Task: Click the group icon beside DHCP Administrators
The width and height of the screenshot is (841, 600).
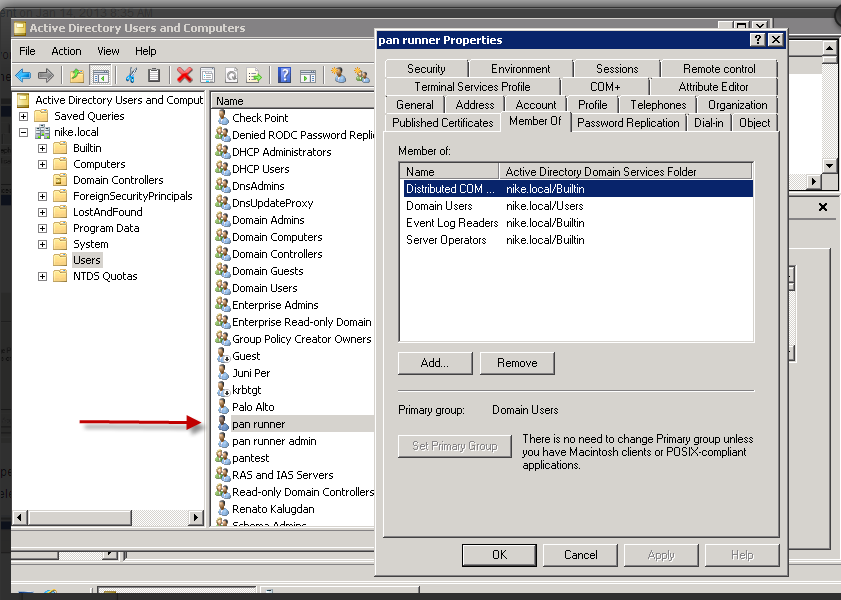Action: point(223,151)
